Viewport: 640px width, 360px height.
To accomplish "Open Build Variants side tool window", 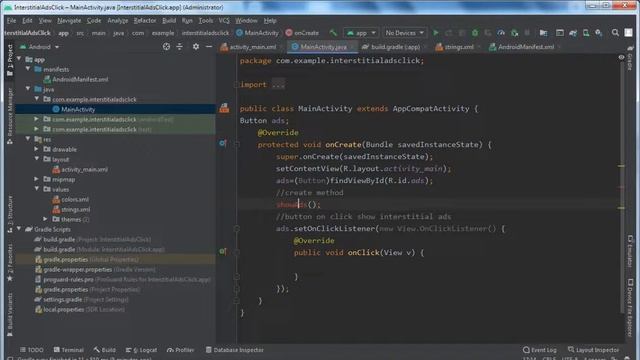I will click(10, 314).
